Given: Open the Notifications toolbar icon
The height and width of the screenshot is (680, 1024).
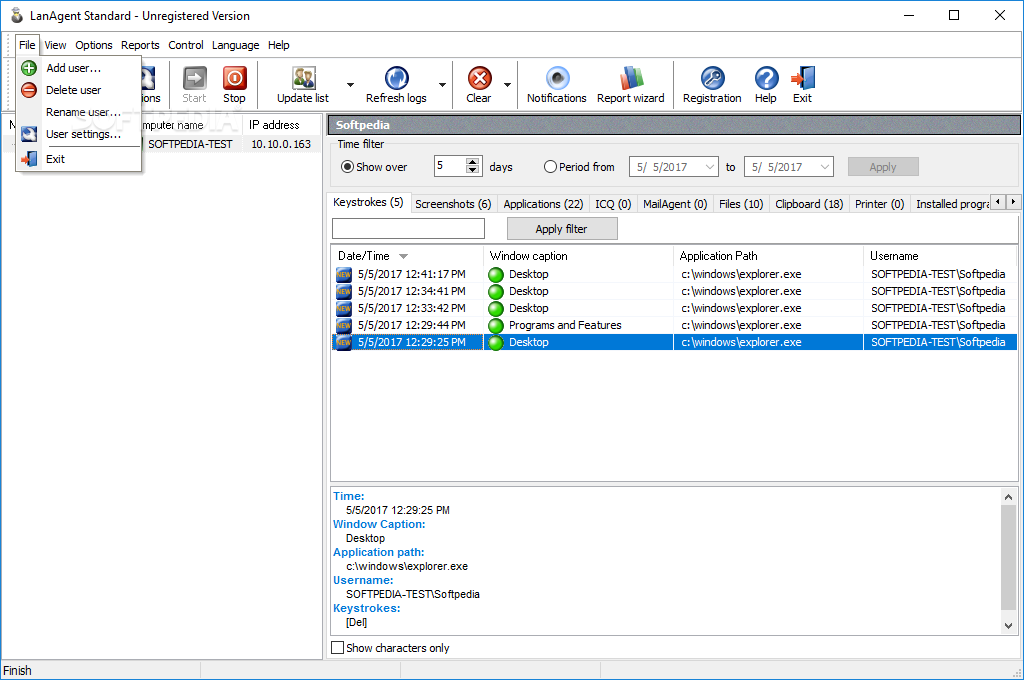Looking at the screenshot, I should point(557,78).
